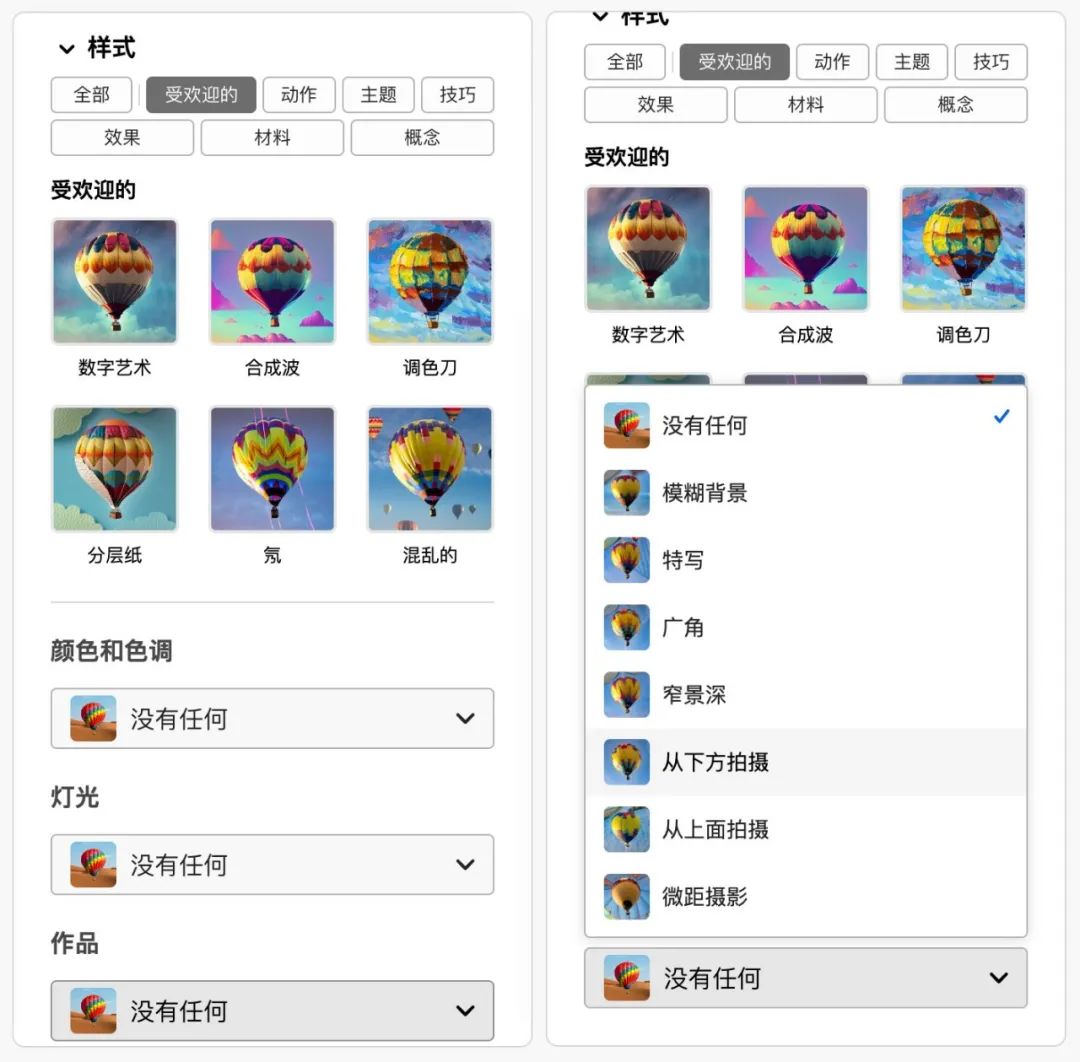Click the 概念 filter button in right panel
The height and width of the screenshot is (1062, 1080).
coord(955,105)
